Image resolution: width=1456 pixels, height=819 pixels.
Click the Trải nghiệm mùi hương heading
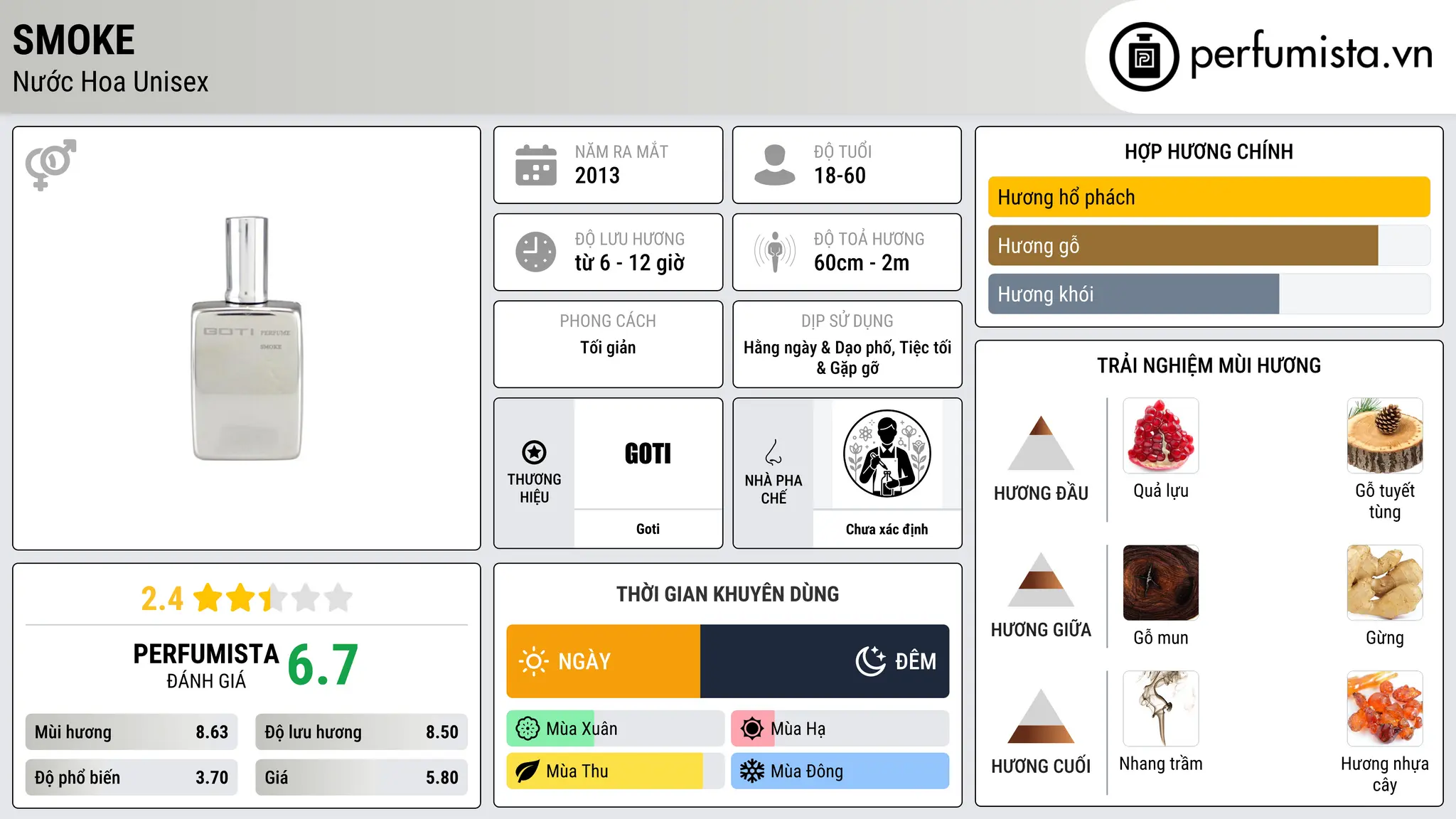coord(1209,365)
